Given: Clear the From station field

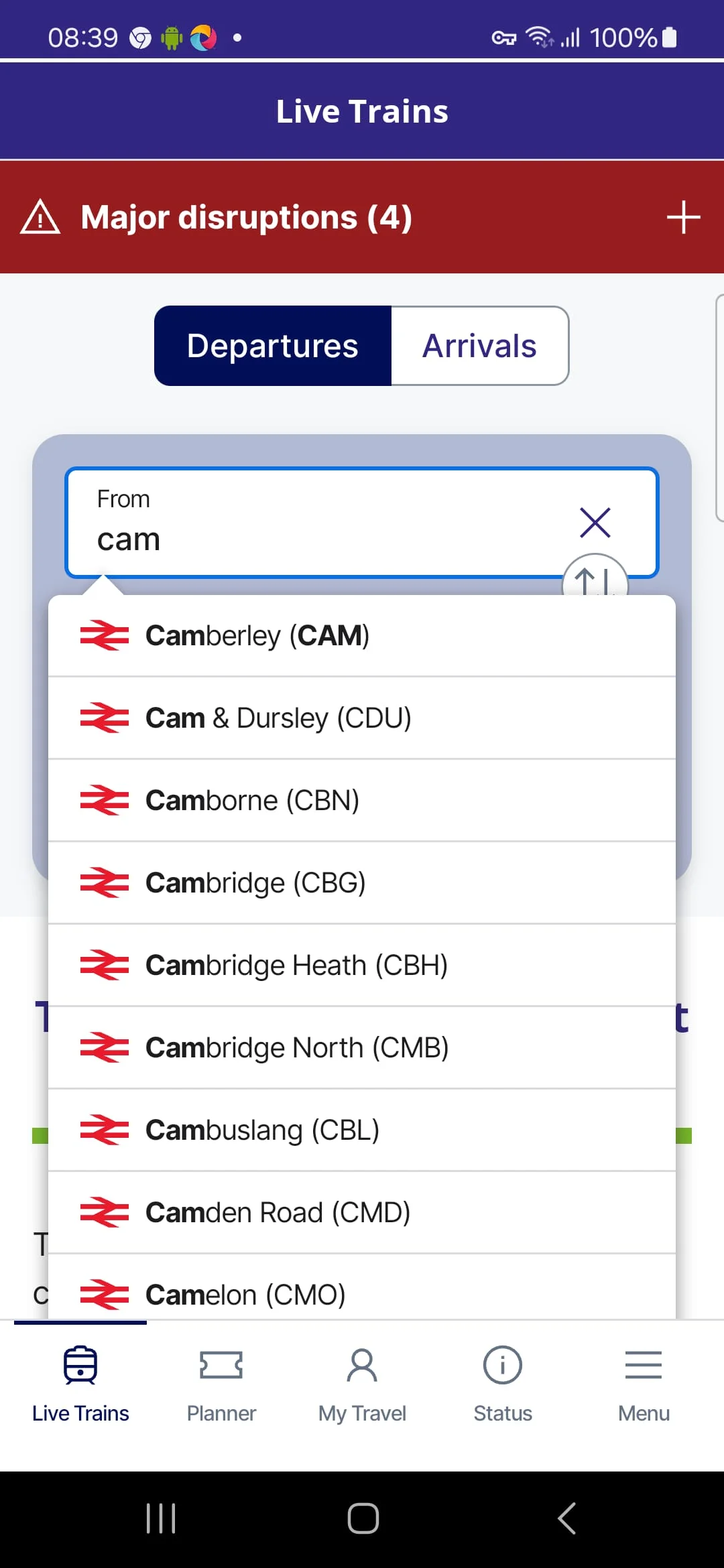Looking at the screenshot, I should pos(595,523).
